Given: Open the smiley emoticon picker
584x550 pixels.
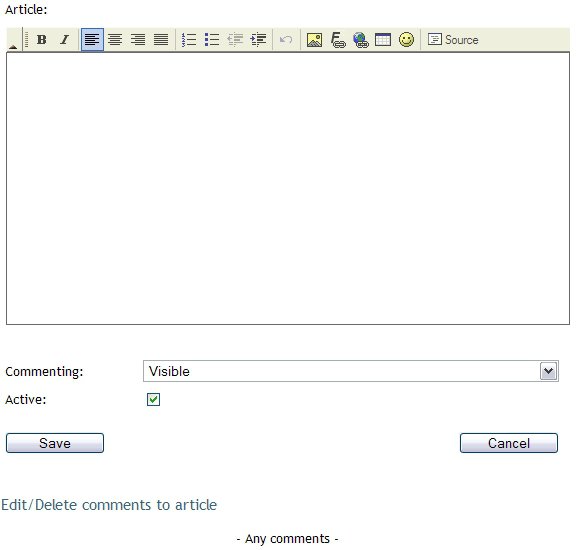Looking at the screenshot, I should click(x=406, y=39).
